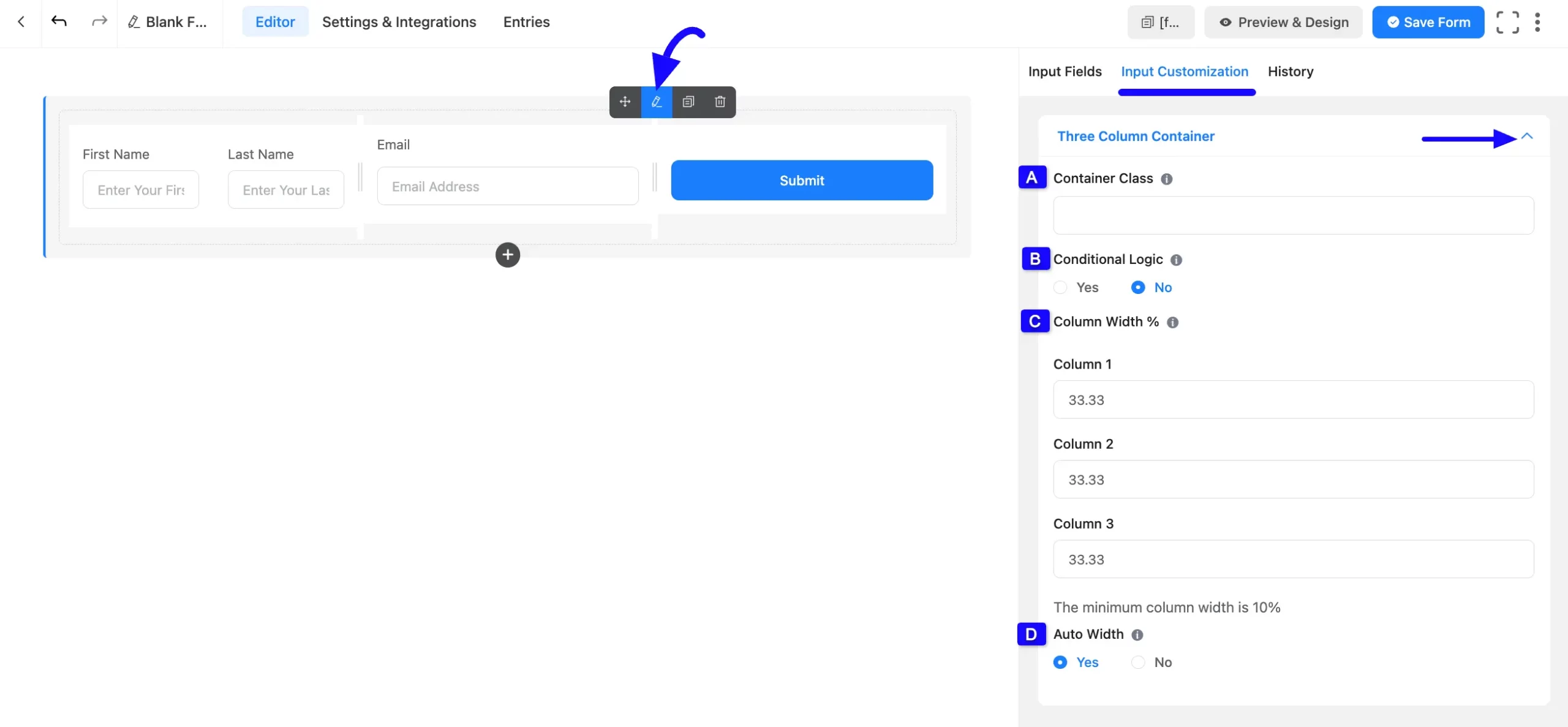Open the Editor tab
The image size is (1568, 727).
275,22
